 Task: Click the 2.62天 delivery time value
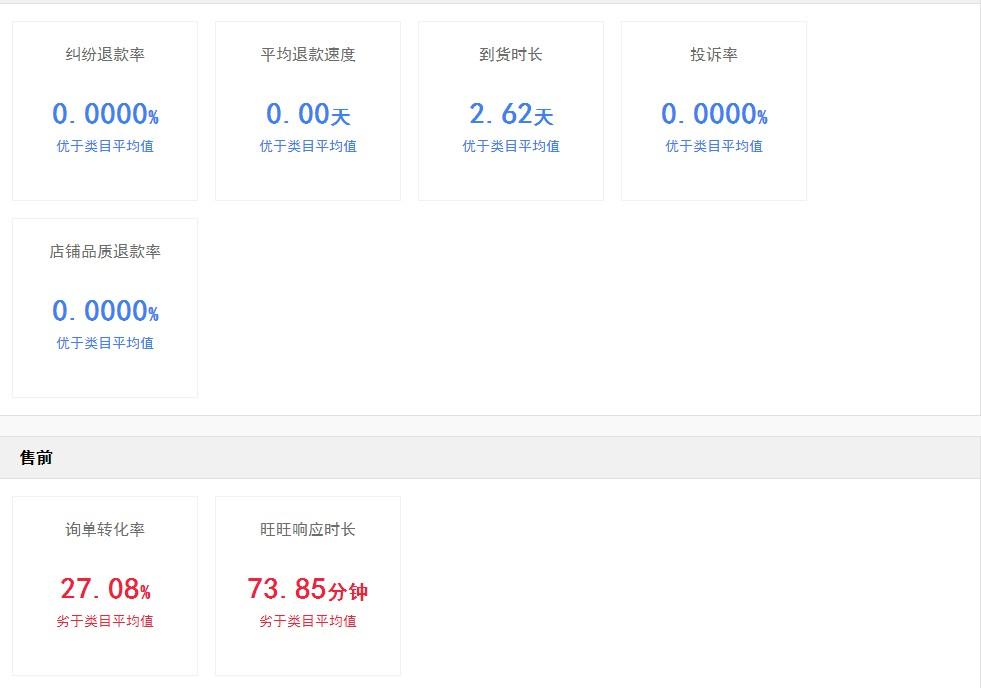[509, 114]
